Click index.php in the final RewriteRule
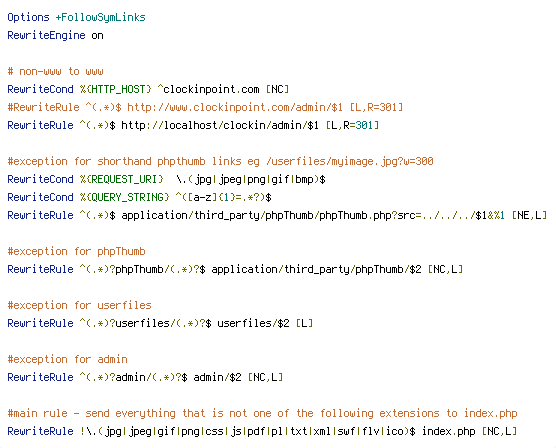The width and height of the screenshot is (556, 448). [449, 431]
